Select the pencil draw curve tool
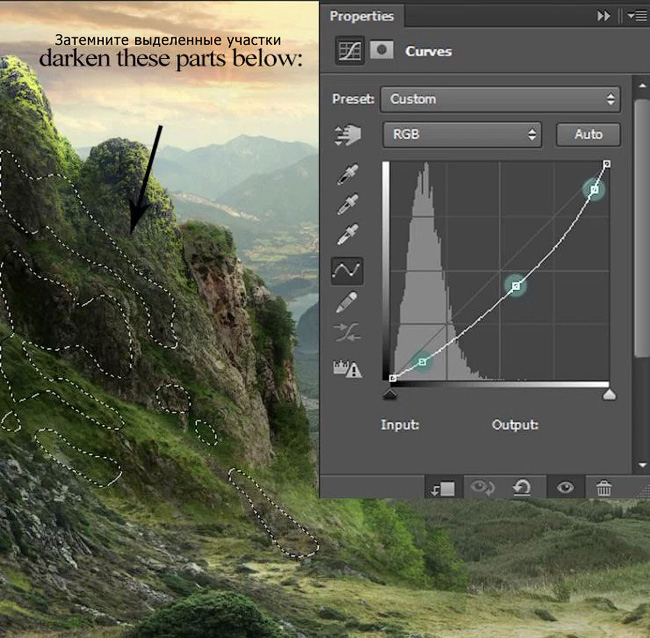 coord(347,302)
